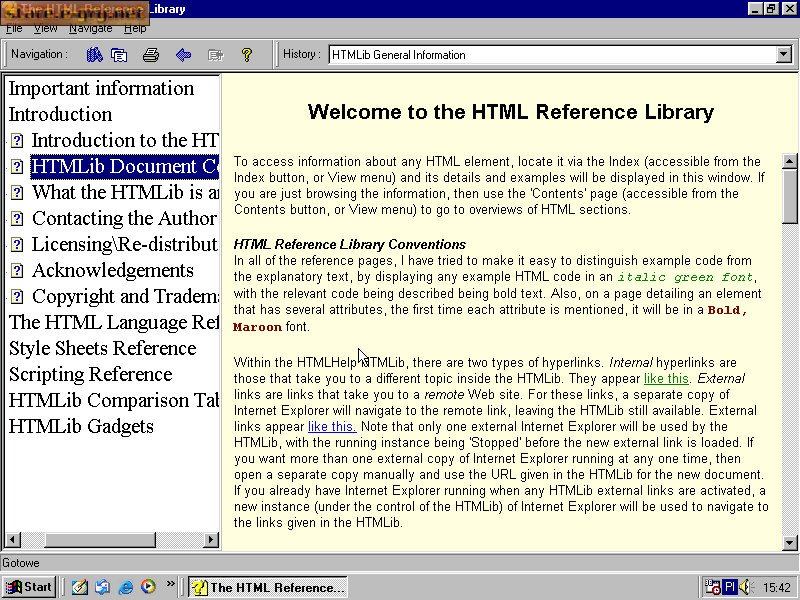Click right arrow of tree horizontal scrollbar

(211, 540)
